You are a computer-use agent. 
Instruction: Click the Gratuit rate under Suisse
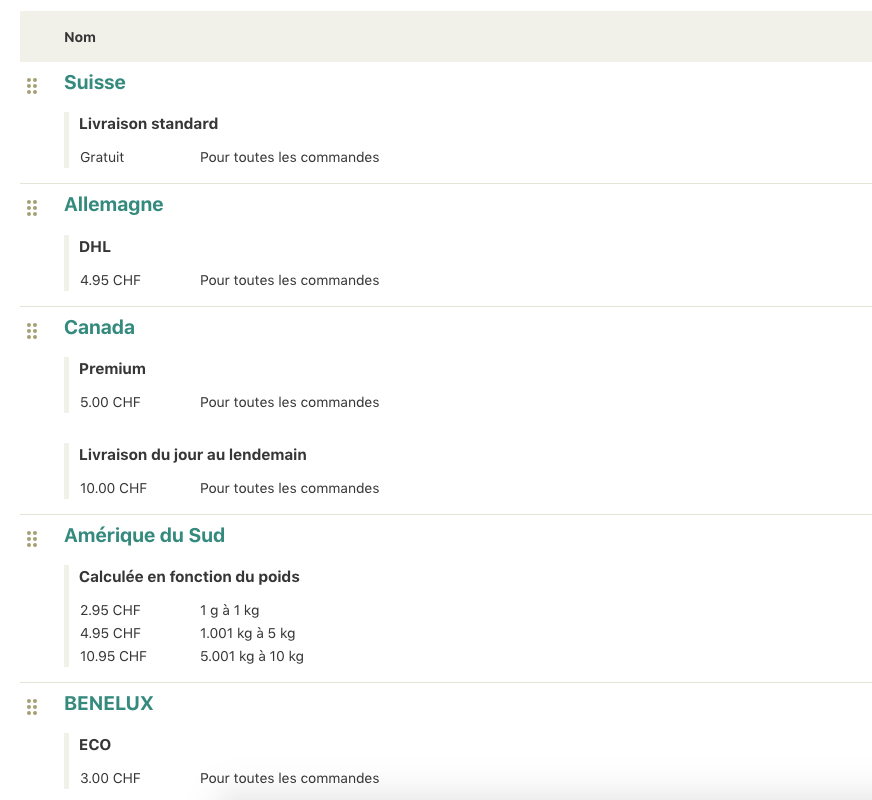click(102, 157)
